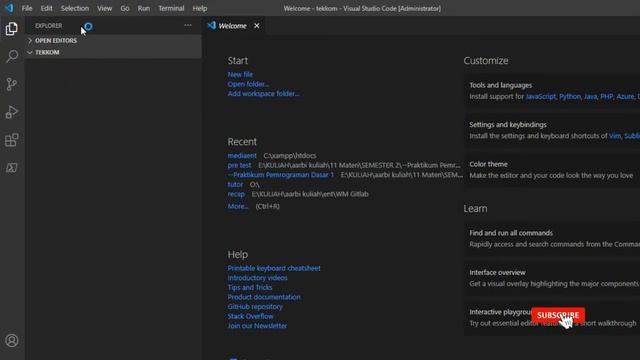Open the Selection menu

point(75,8)
